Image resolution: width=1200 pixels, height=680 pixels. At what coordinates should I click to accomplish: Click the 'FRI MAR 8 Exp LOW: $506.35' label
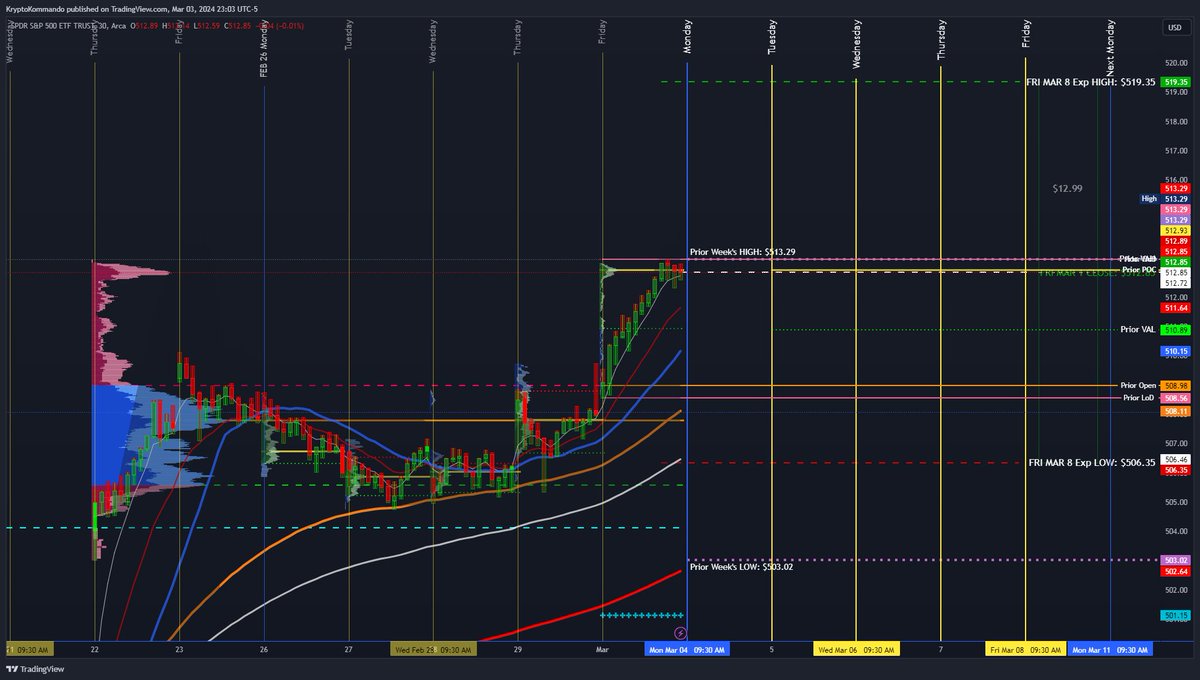pyautogui.click(x=1092, y=463)
